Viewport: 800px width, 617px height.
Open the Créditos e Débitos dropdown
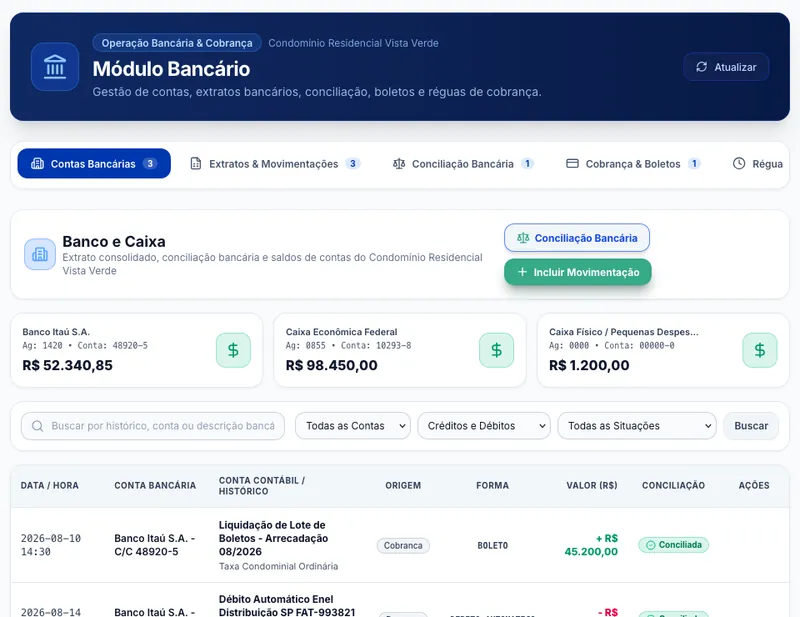coord(484,426)
